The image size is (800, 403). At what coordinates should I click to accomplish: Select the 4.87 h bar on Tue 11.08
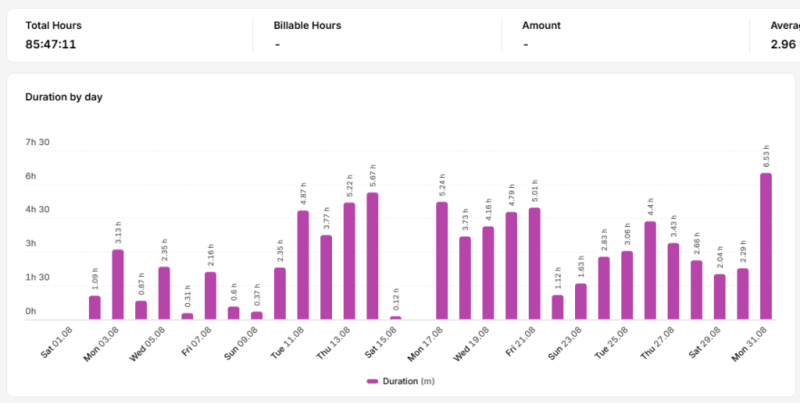[x=303, y=265]
